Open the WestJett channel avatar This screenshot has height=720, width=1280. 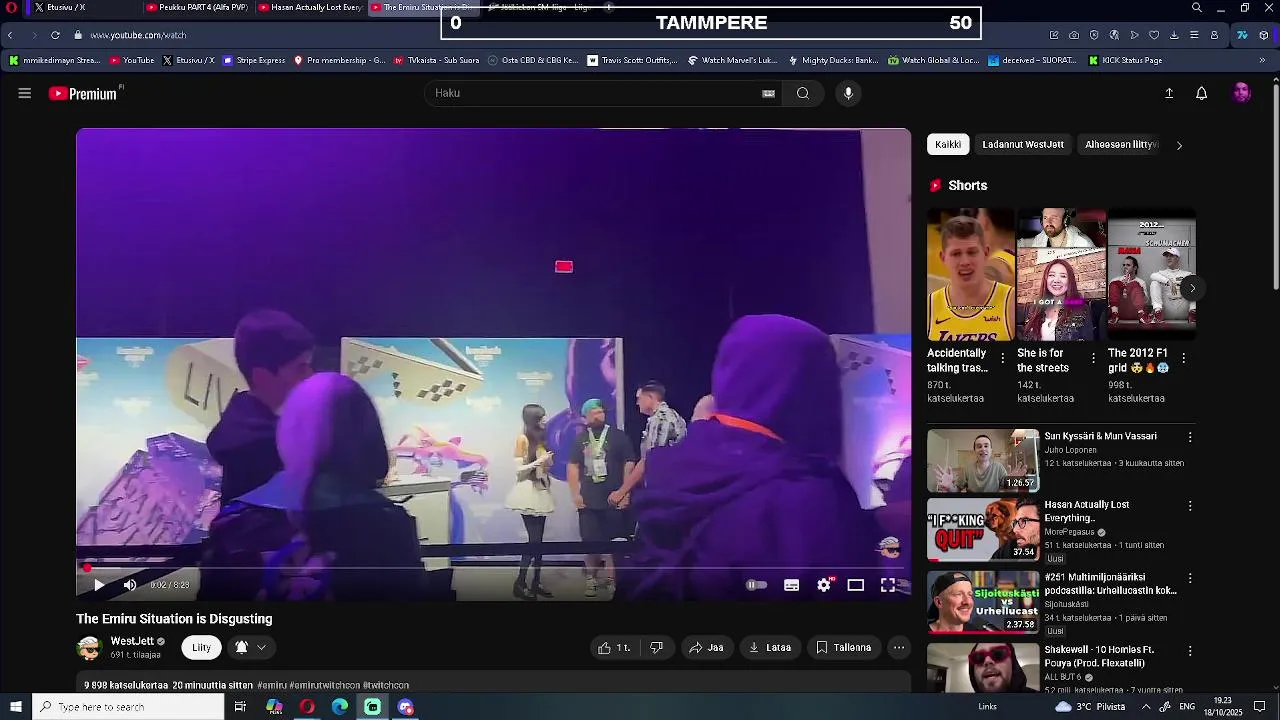pyautogui.click(x=90, y=647)
